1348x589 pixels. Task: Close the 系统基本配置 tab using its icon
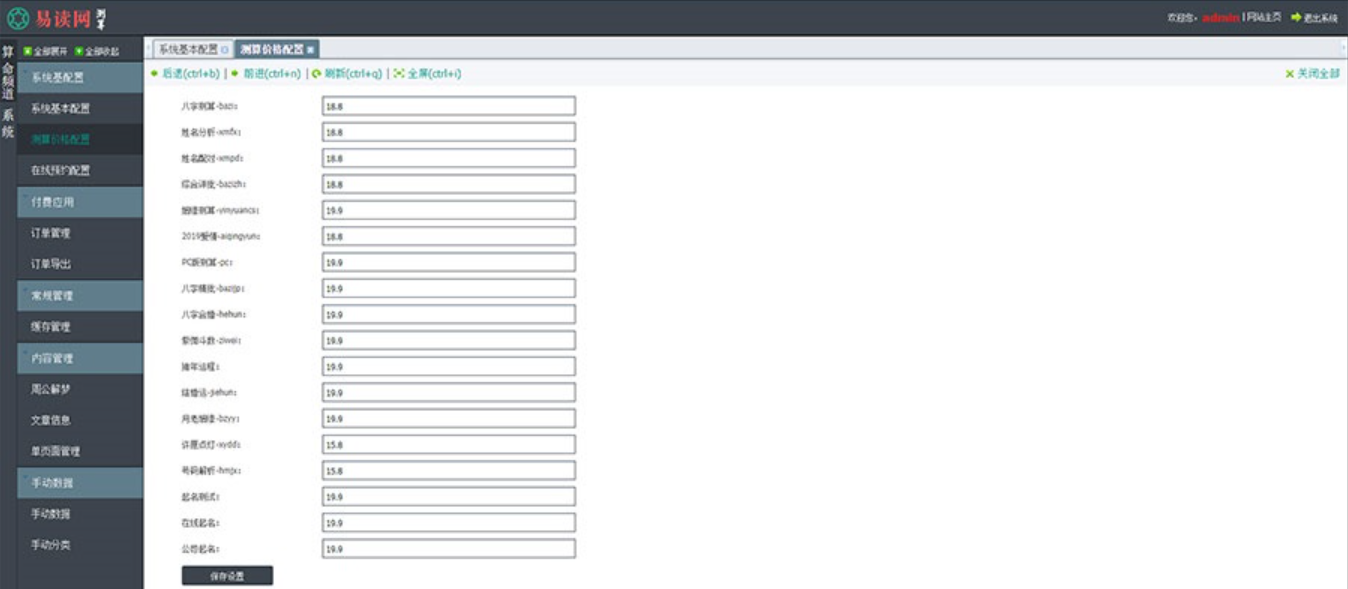(224, 50)
